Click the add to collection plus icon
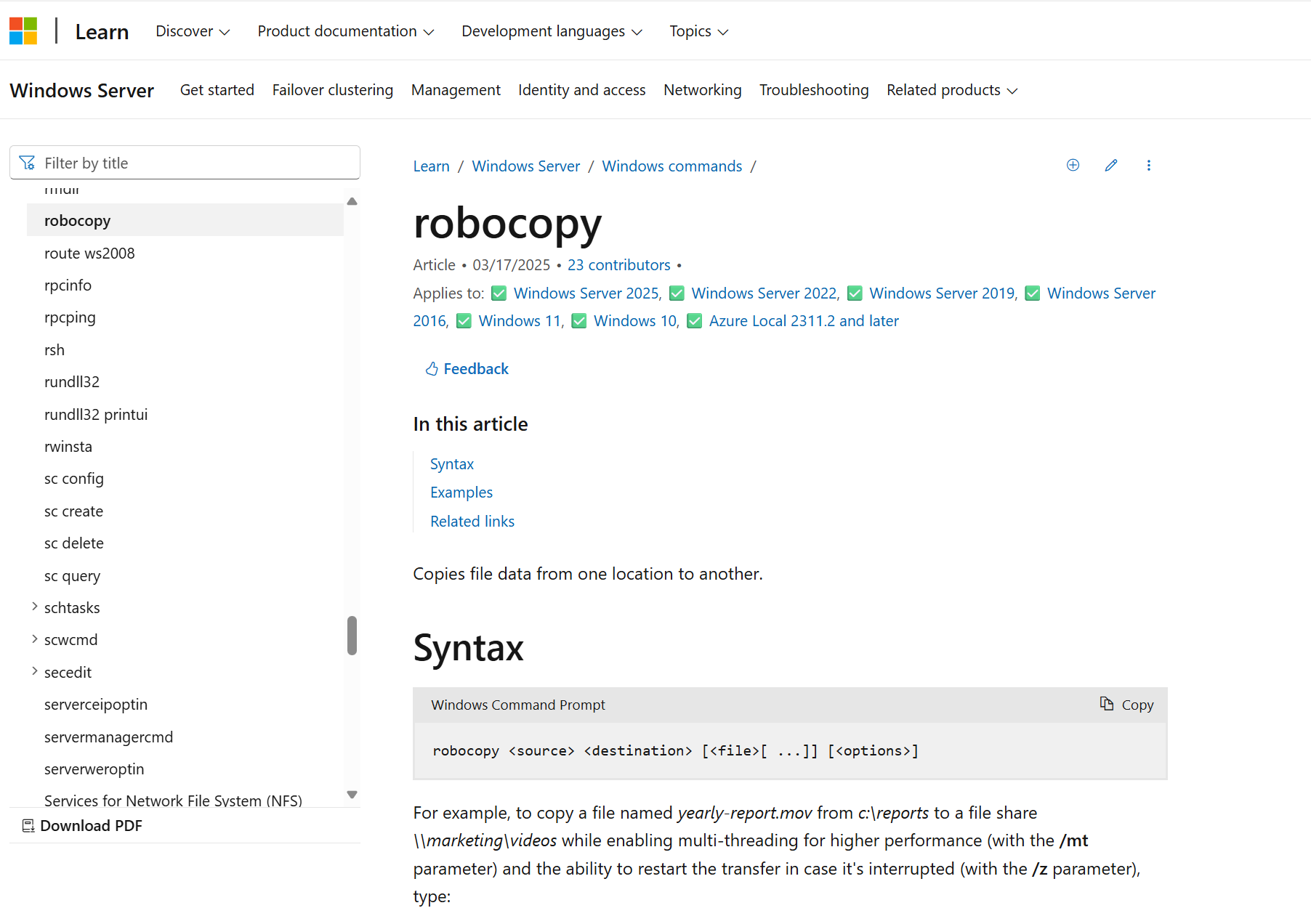1311x924 pixels. tap(1073, 165)
